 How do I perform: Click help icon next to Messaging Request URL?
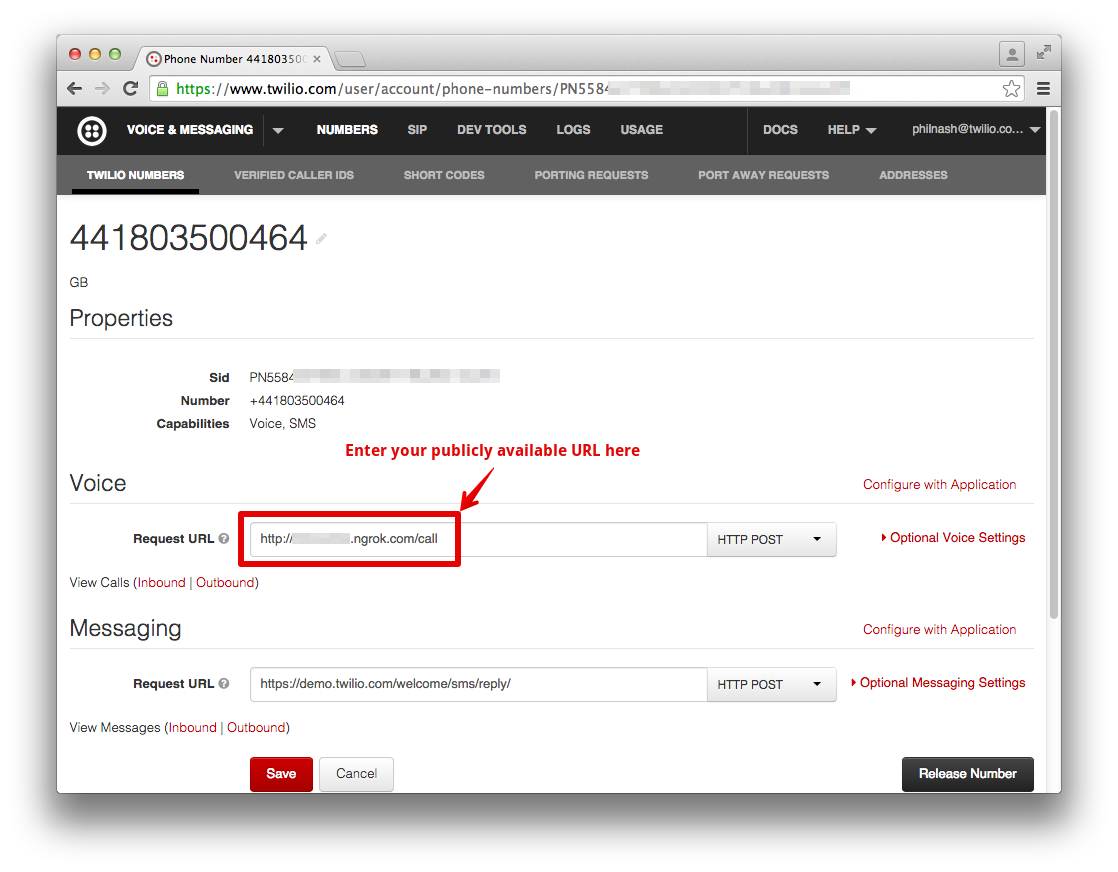(224, 683)
